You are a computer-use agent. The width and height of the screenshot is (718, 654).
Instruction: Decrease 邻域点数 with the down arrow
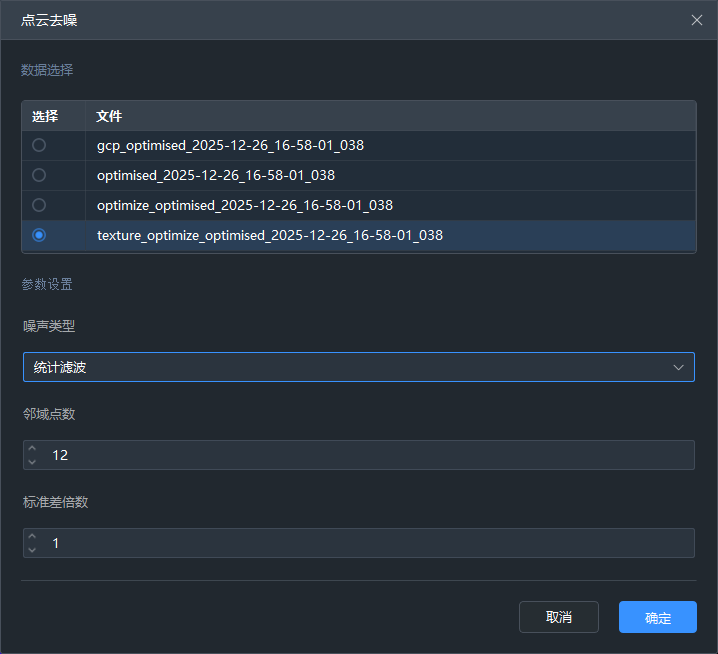tap(32, 461)
